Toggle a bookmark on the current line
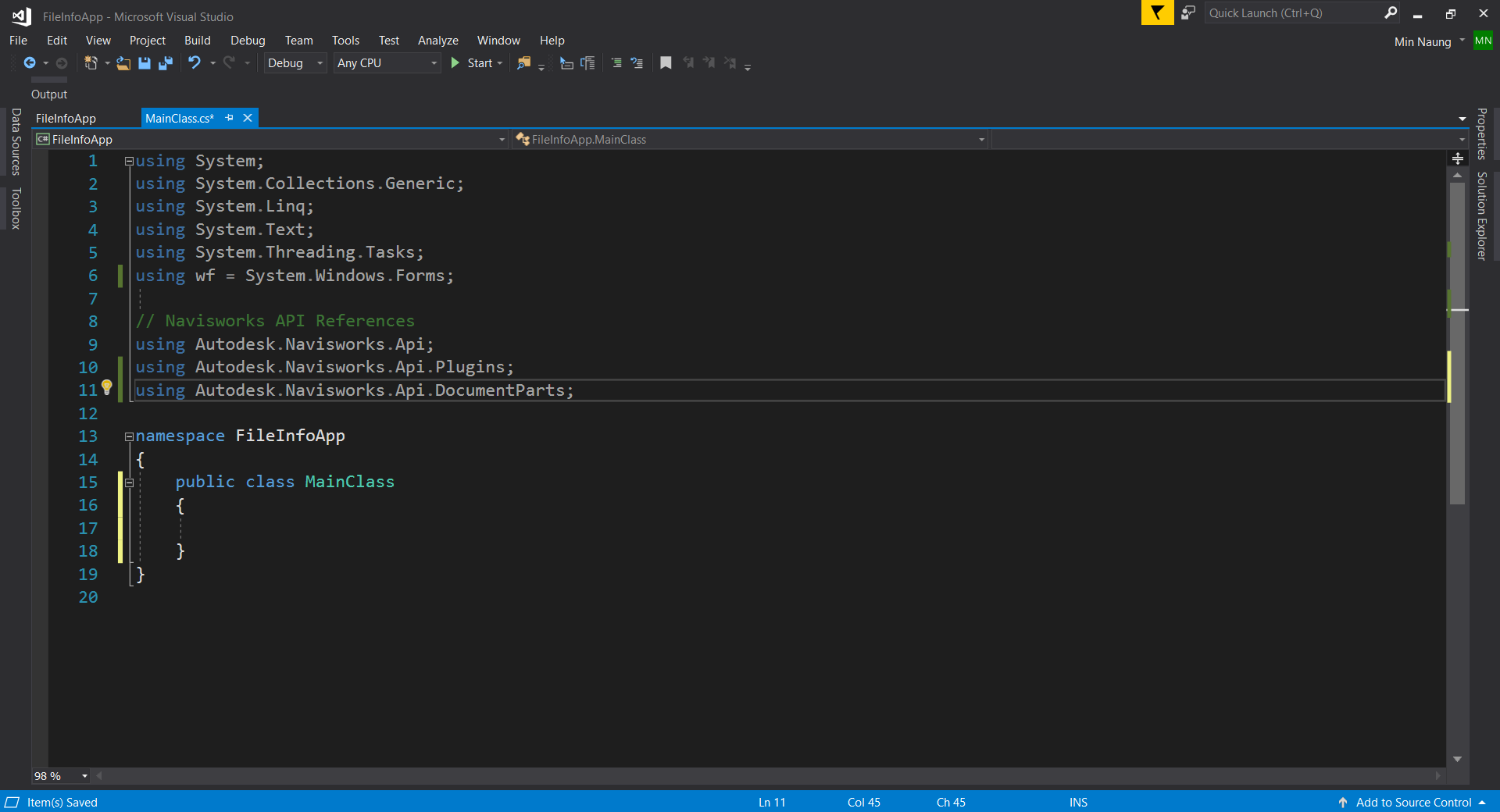 tap(666, 63)
